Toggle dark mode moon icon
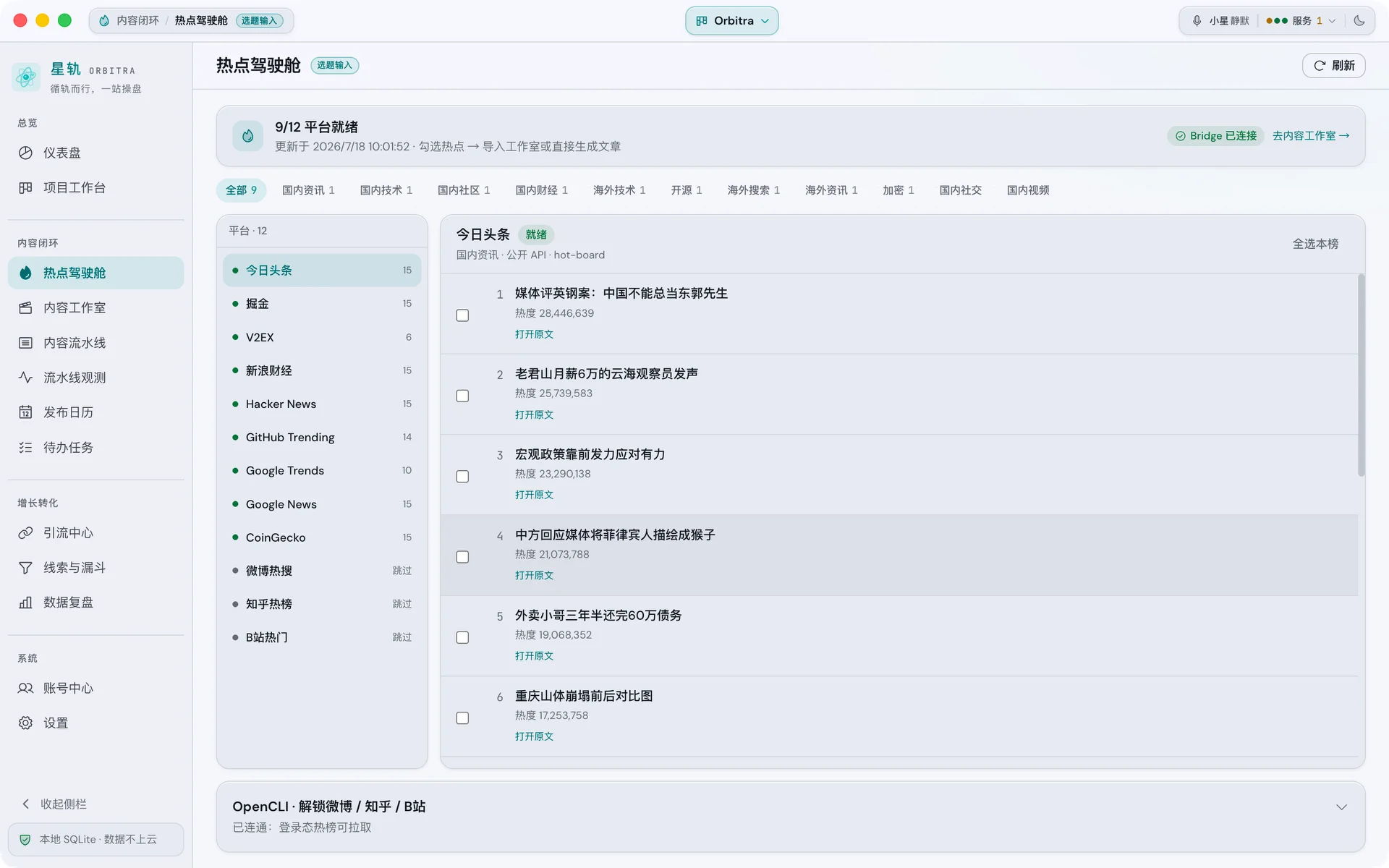The height and width of the screenshot is (868, 1389). pyautogui.click(x=1359, y=21)
